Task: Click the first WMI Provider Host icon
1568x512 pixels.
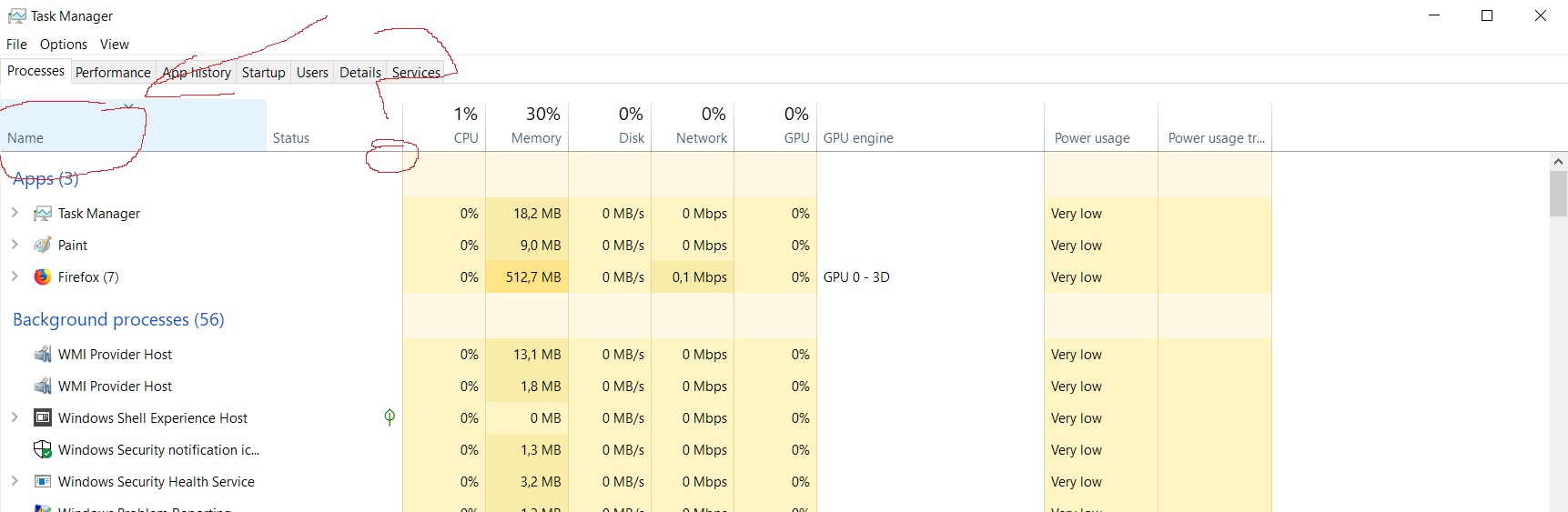Action: tap(43, 355)
